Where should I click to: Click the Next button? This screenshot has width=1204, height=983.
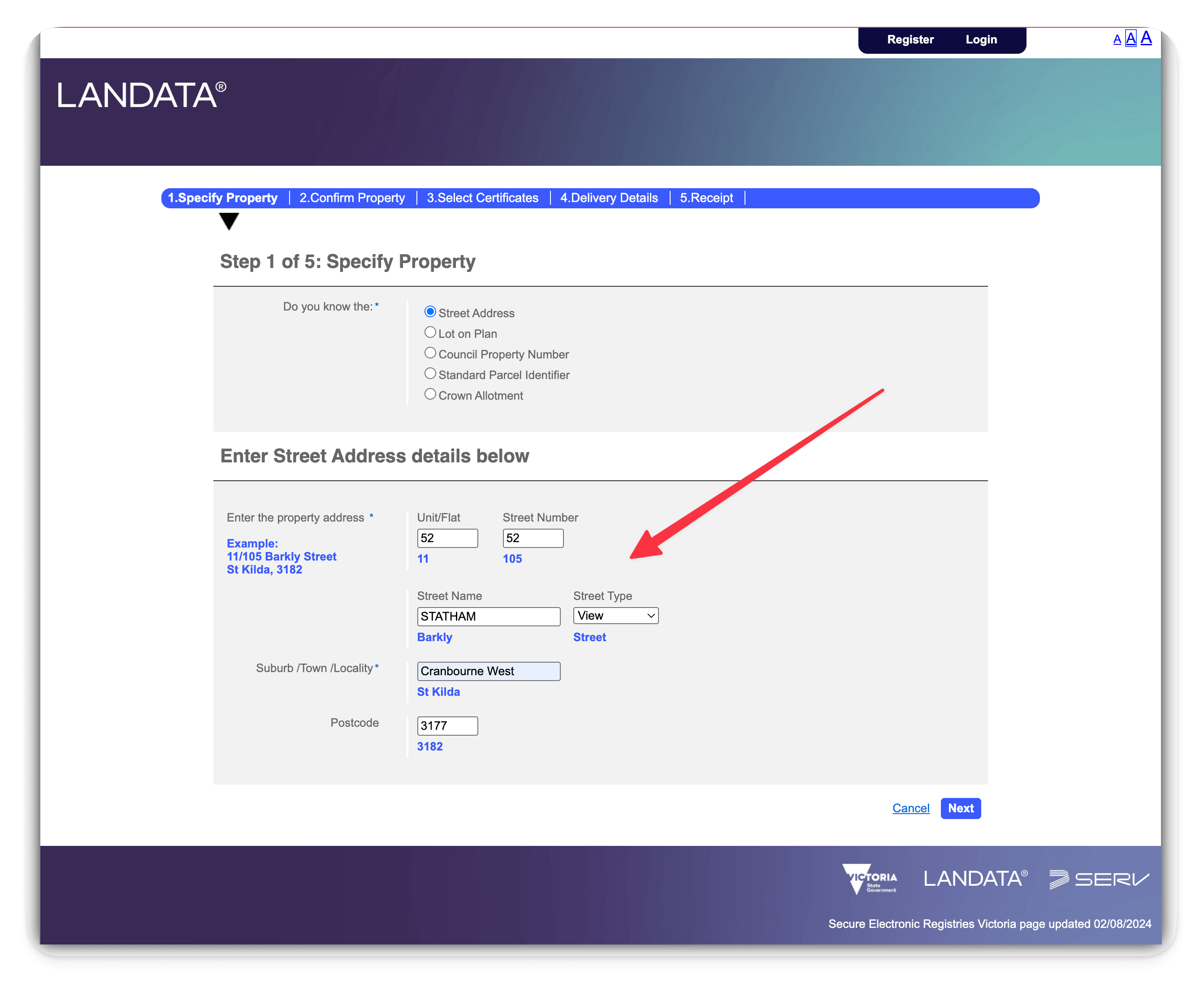click(960, 809)
